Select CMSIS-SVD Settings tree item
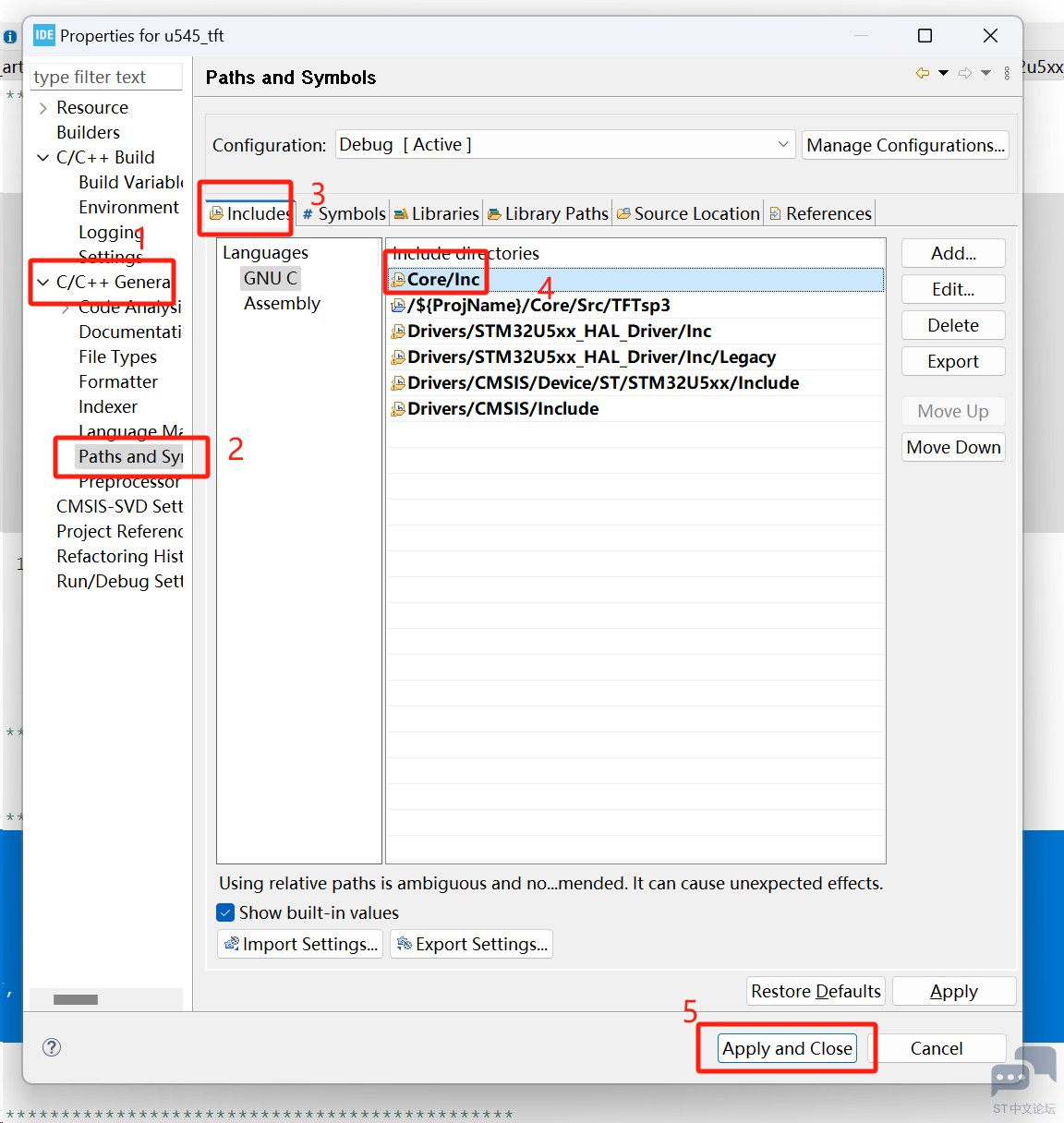Viewport: 1064px width, 1123px height. pyautogui.click(x=119, y=506)
